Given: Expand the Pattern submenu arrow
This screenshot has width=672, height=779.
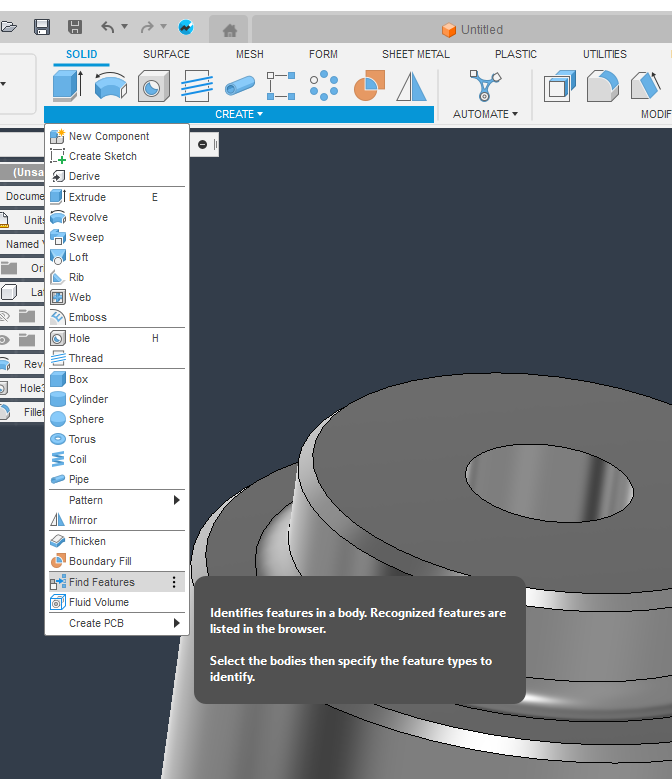Looking at the screenshot, I should point(176,500).
